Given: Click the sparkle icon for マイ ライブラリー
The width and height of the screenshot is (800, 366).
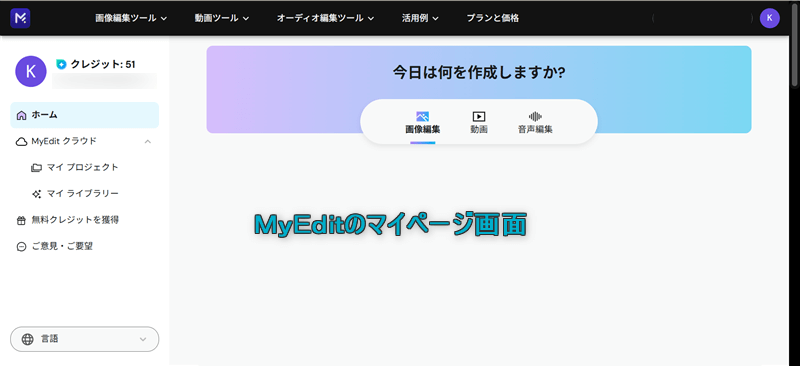Looking at the screenshot, I should [36, 194].
